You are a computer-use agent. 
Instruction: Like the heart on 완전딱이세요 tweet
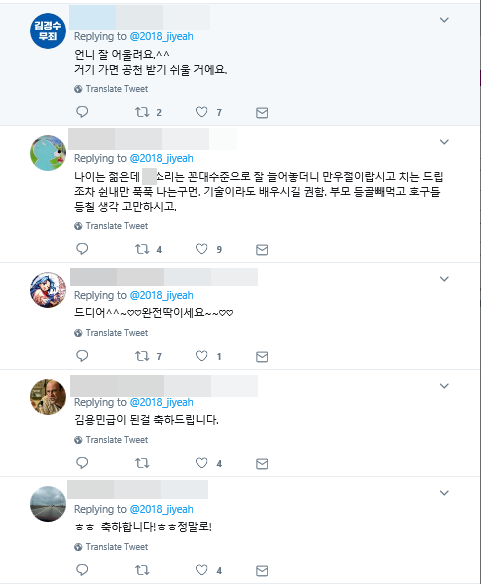[202, 356]
